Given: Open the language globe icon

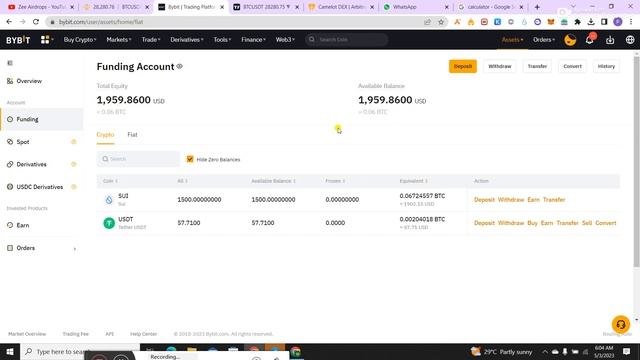Looking at the screenshot, I should point(630,40).
